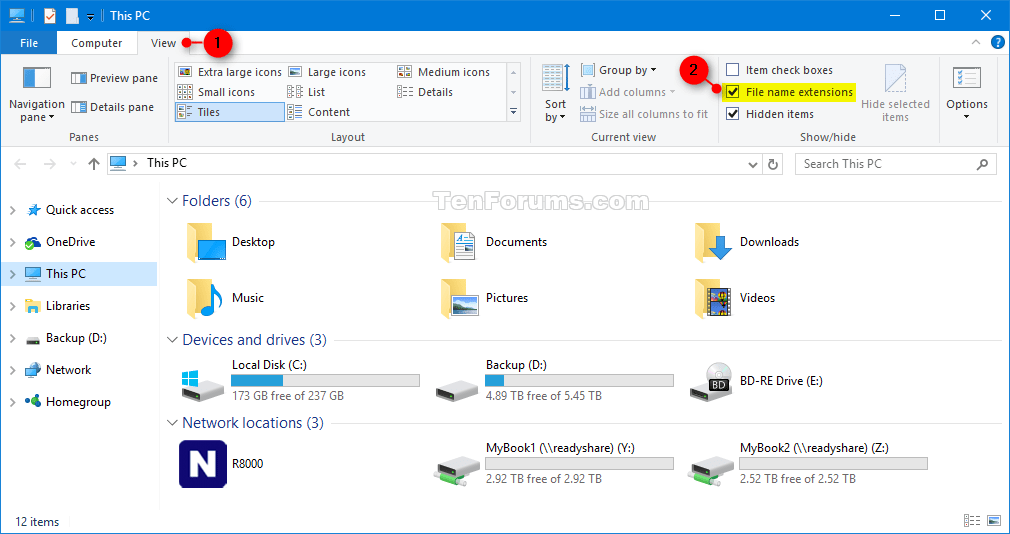1010x534 pixels.
Task: Select the Backup (D:) drive tile
Action: pos(554,381)
